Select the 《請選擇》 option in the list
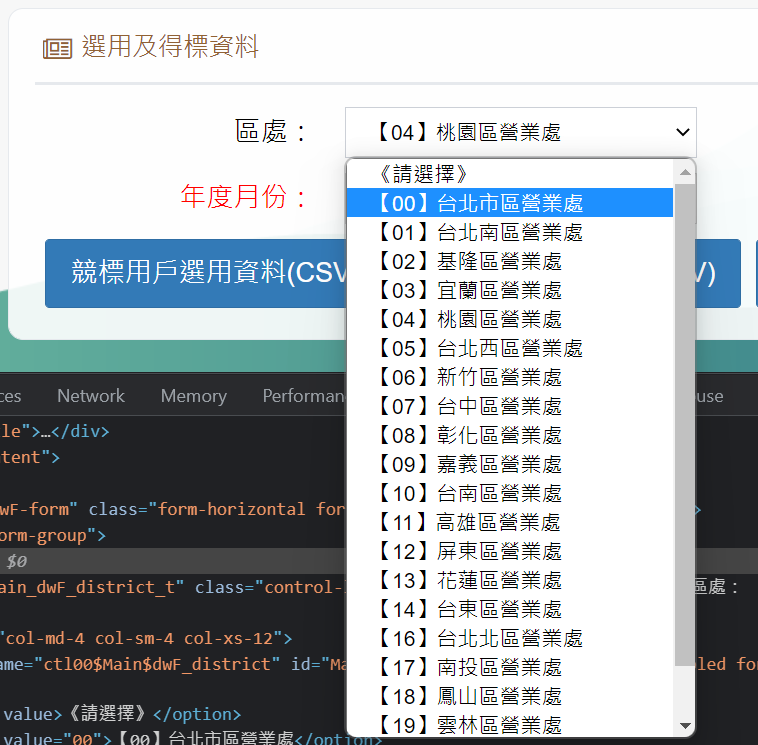Image resolution: width=758 pixels, height=745 pixels. point(510,174)
